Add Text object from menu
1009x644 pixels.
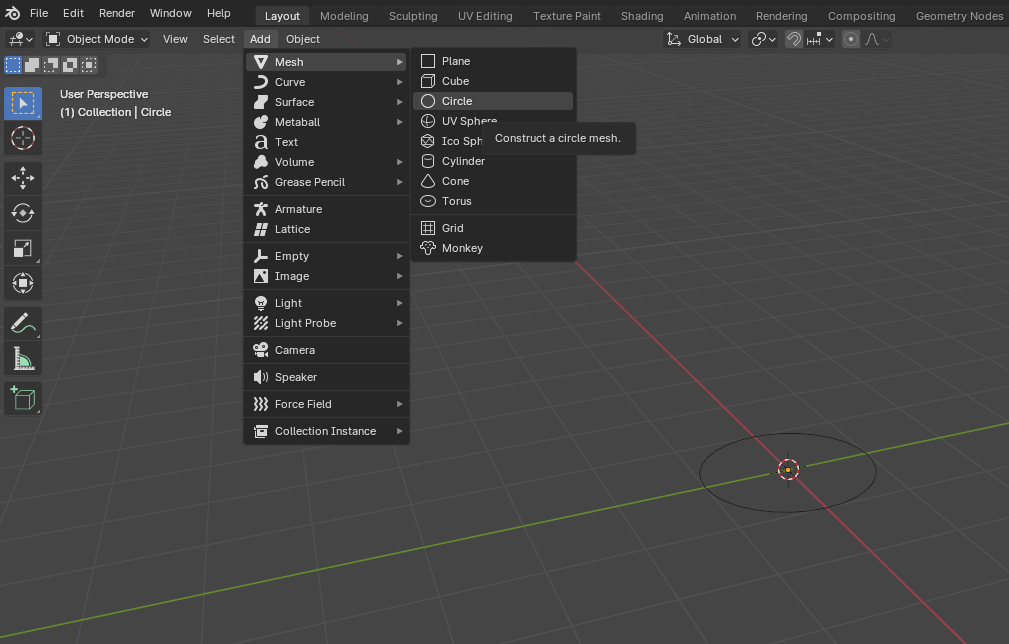tap(326, 142)
